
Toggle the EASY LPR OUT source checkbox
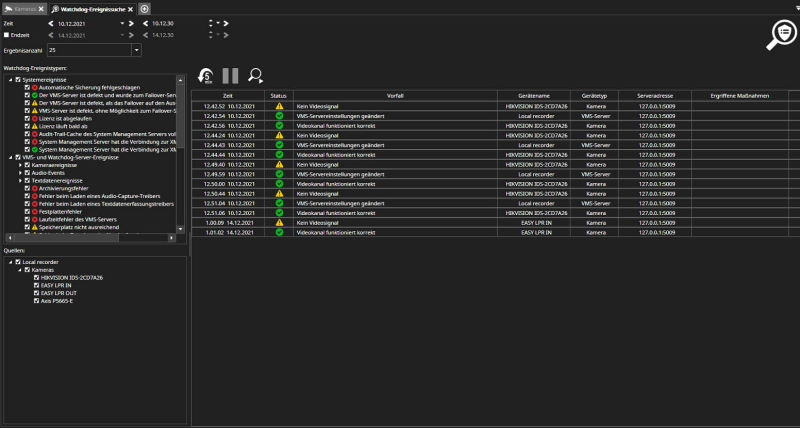click(37, 293)
